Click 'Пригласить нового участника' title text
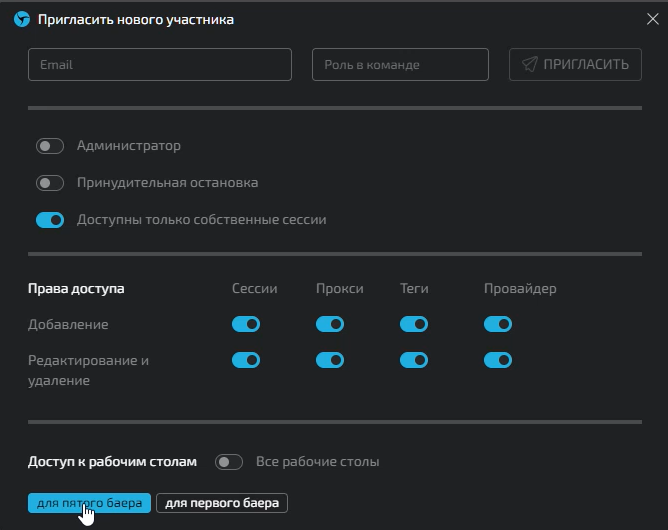This screenshot has width=668, height=530. point(136,20)
